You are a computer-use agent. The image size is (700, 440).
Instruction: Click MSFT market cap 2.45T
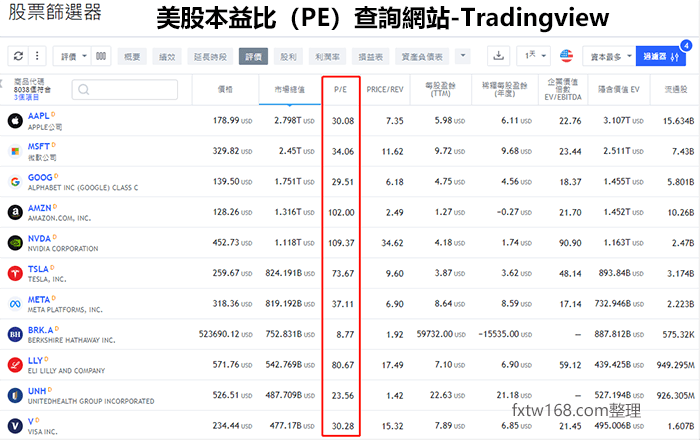291,151
